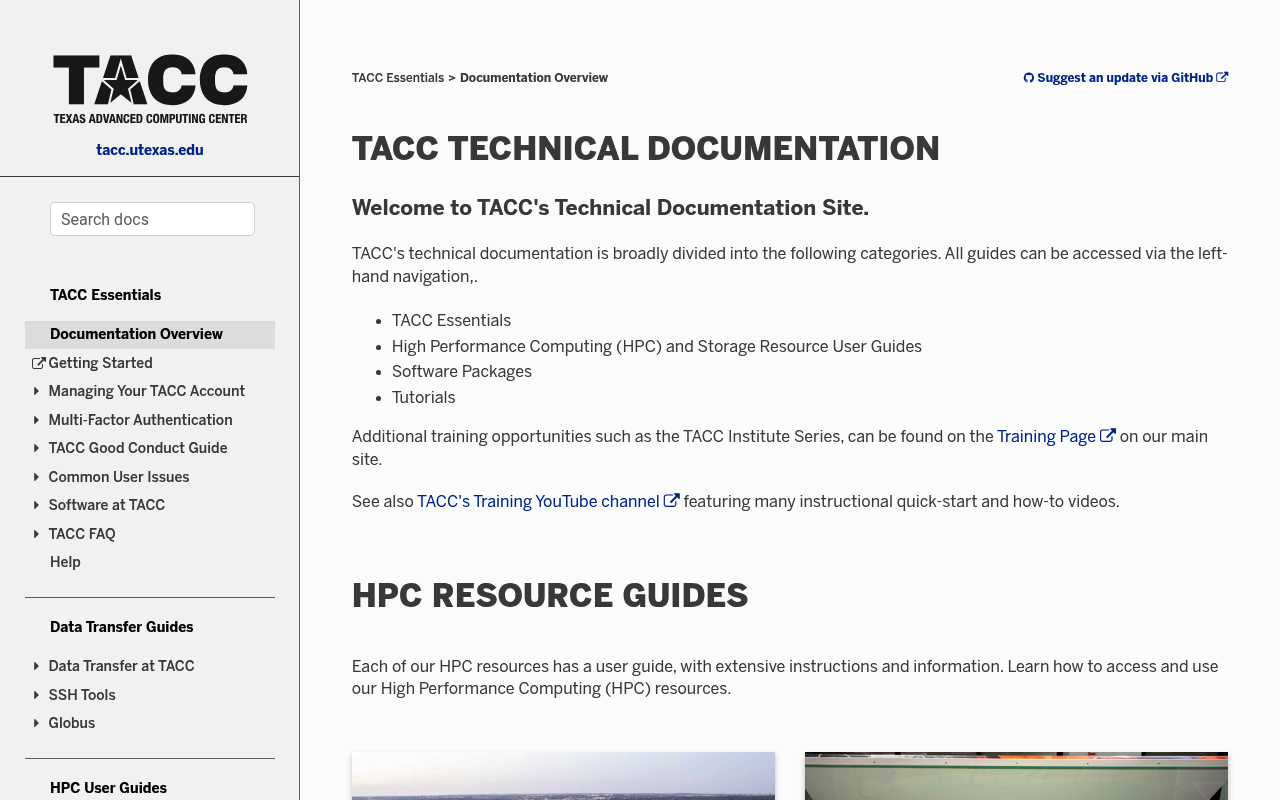Expand Managing Your TACC Account section

(x=37, y=391)
